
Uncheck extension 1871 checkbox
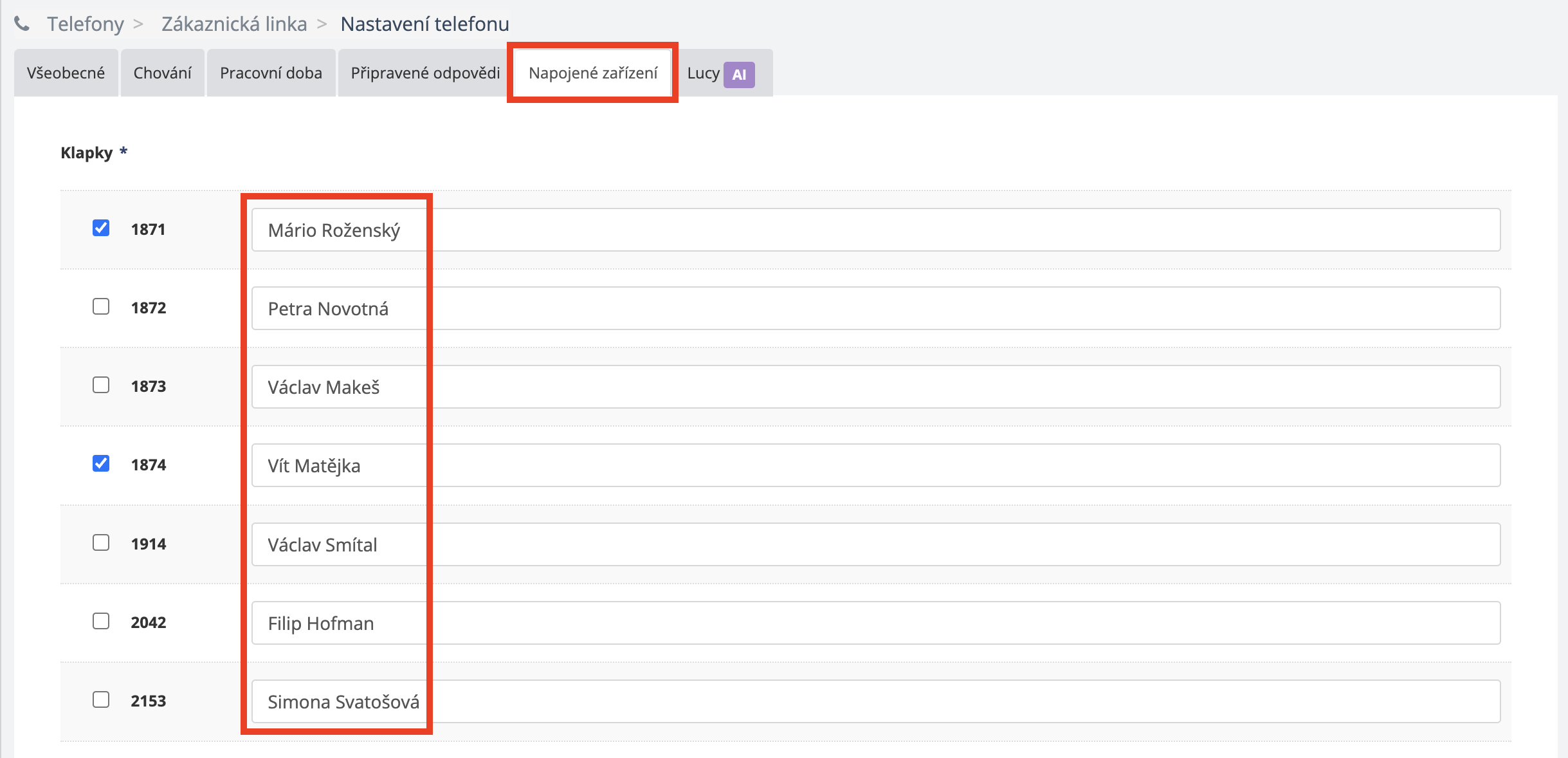[101, 228]
